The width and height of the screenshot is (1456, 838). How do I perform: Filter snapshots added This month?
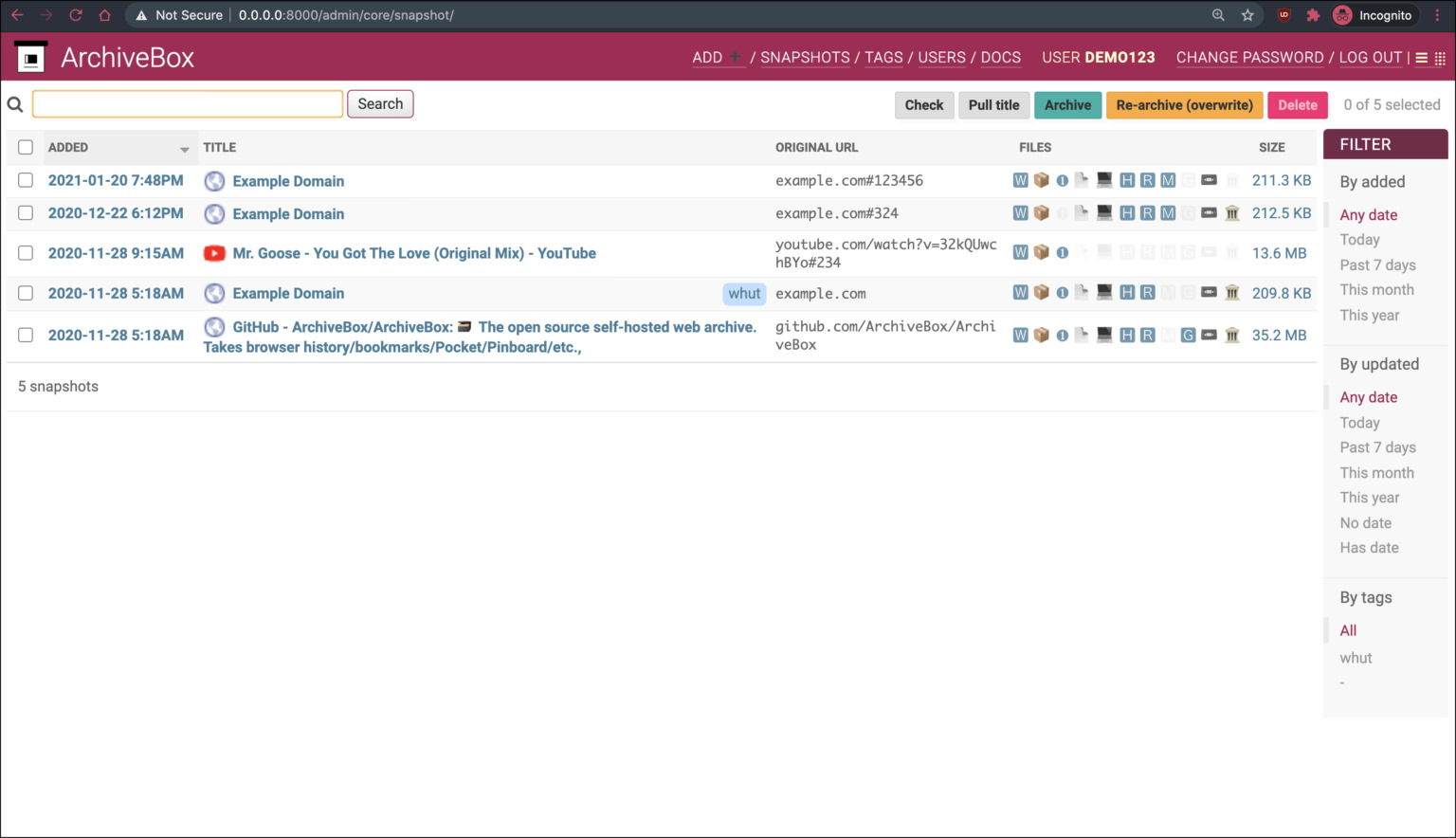point(1376,289)
